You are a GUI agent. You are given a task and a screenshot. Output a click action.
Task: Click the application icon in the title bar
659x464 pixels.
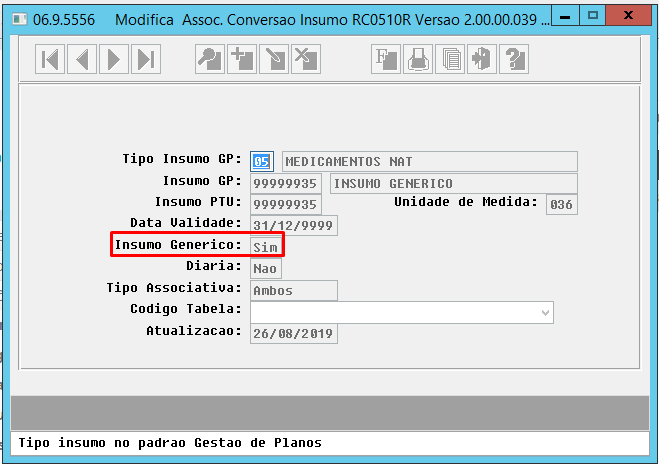coord(19,19)
